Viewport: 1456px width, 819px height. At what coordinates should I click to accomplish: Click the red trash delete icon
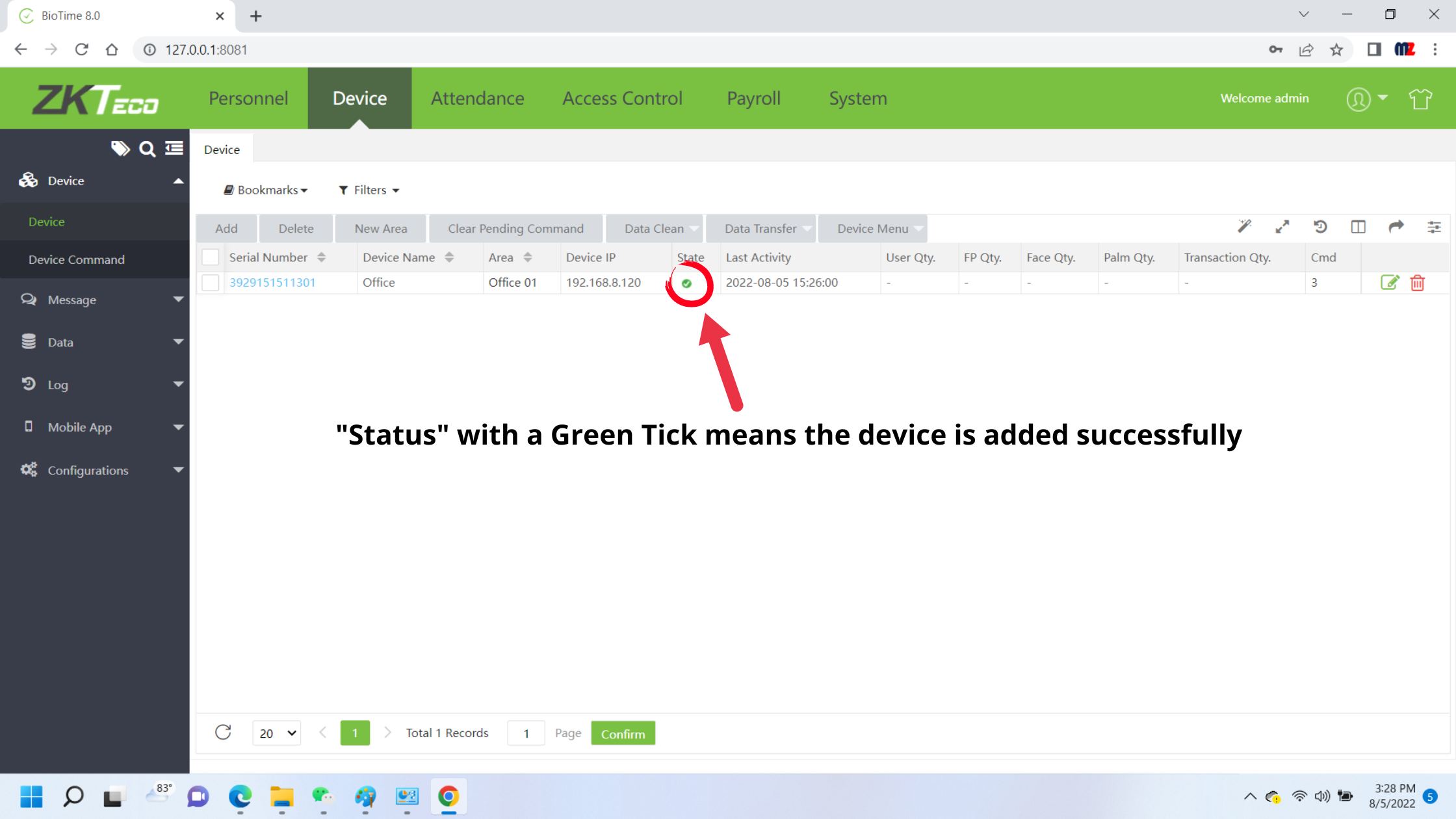pyautogui.click(x=1418, y=283)
